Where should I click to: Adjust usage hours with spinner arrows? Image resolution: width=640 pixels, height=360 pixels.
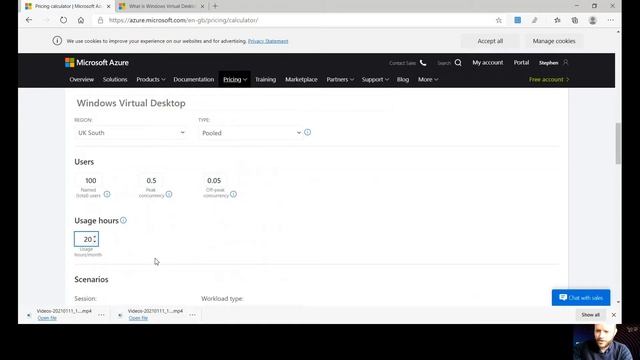pyautogui.click(x=95, y=239)
